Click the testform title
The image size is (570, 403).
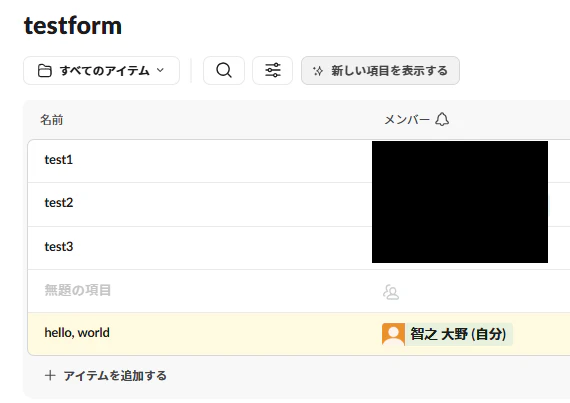pos(73,25)
